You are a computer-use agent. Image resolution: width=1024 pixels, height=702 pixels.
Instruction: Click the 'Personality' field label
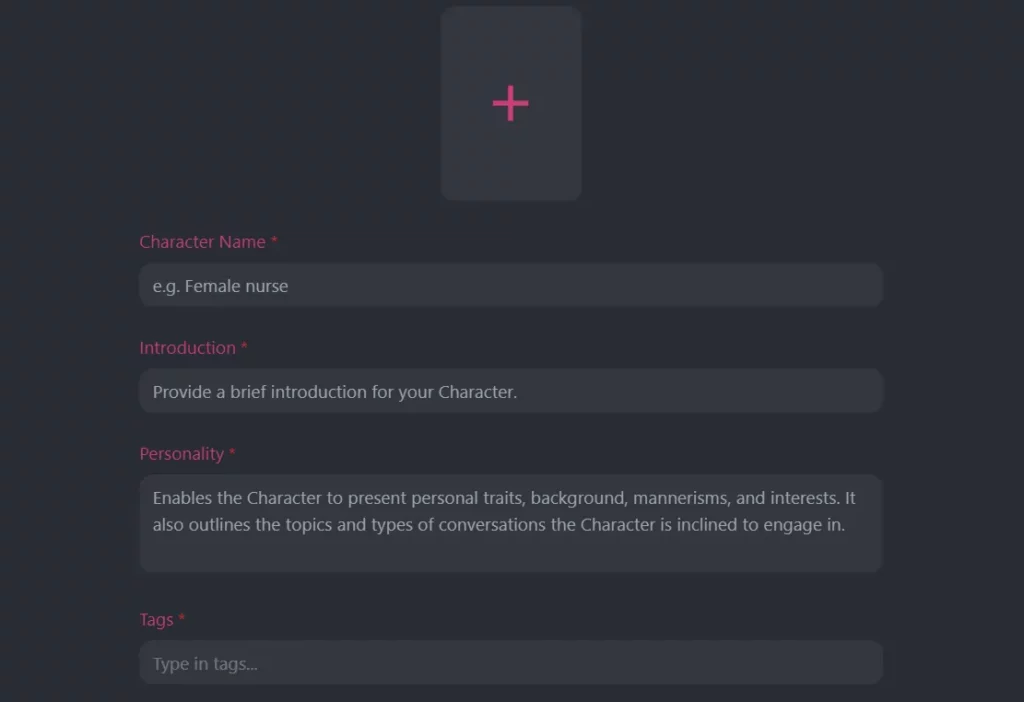(x=180, y=454)
